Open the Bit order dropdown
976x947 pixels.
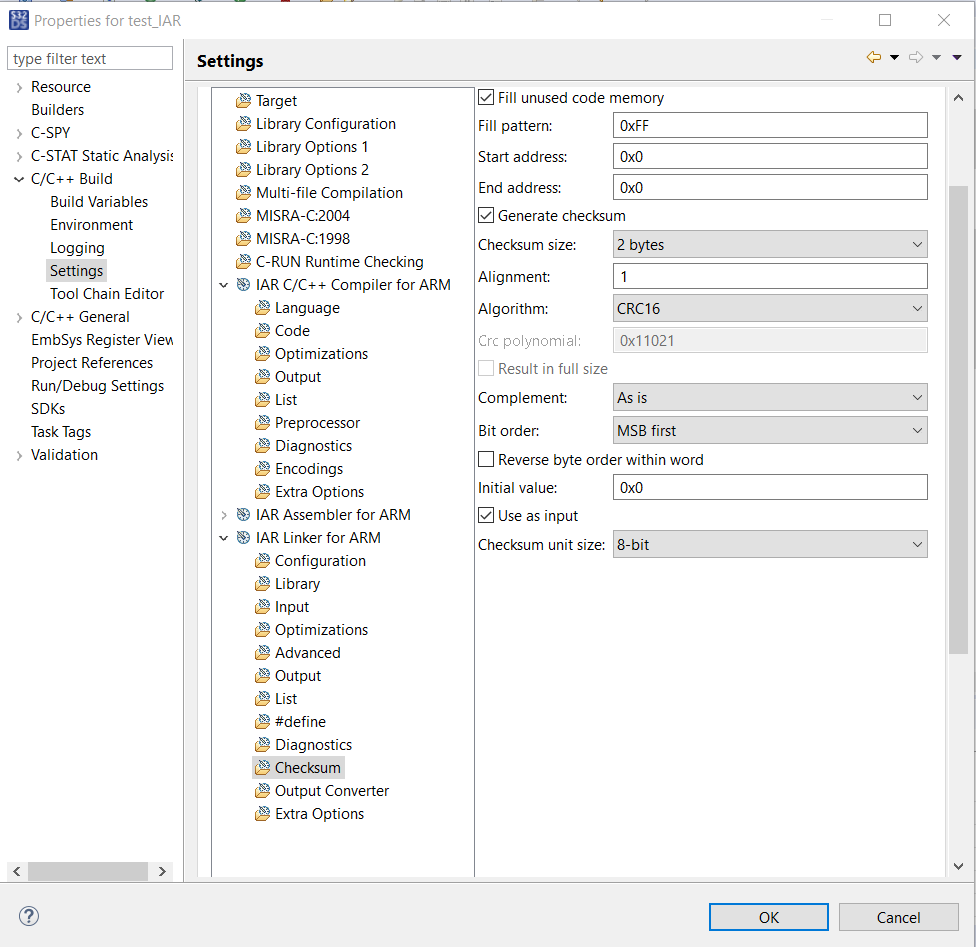770,431
